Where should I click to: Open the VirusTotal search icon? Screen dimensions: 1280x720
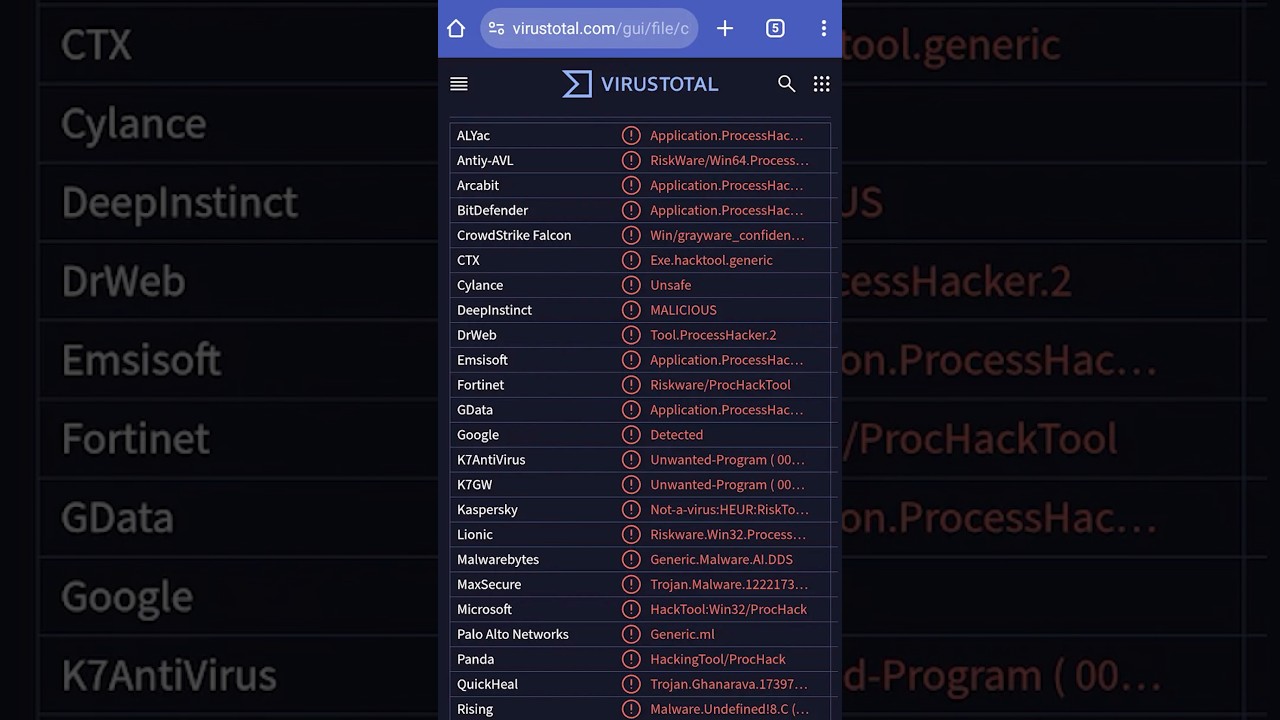pos(786,84)
